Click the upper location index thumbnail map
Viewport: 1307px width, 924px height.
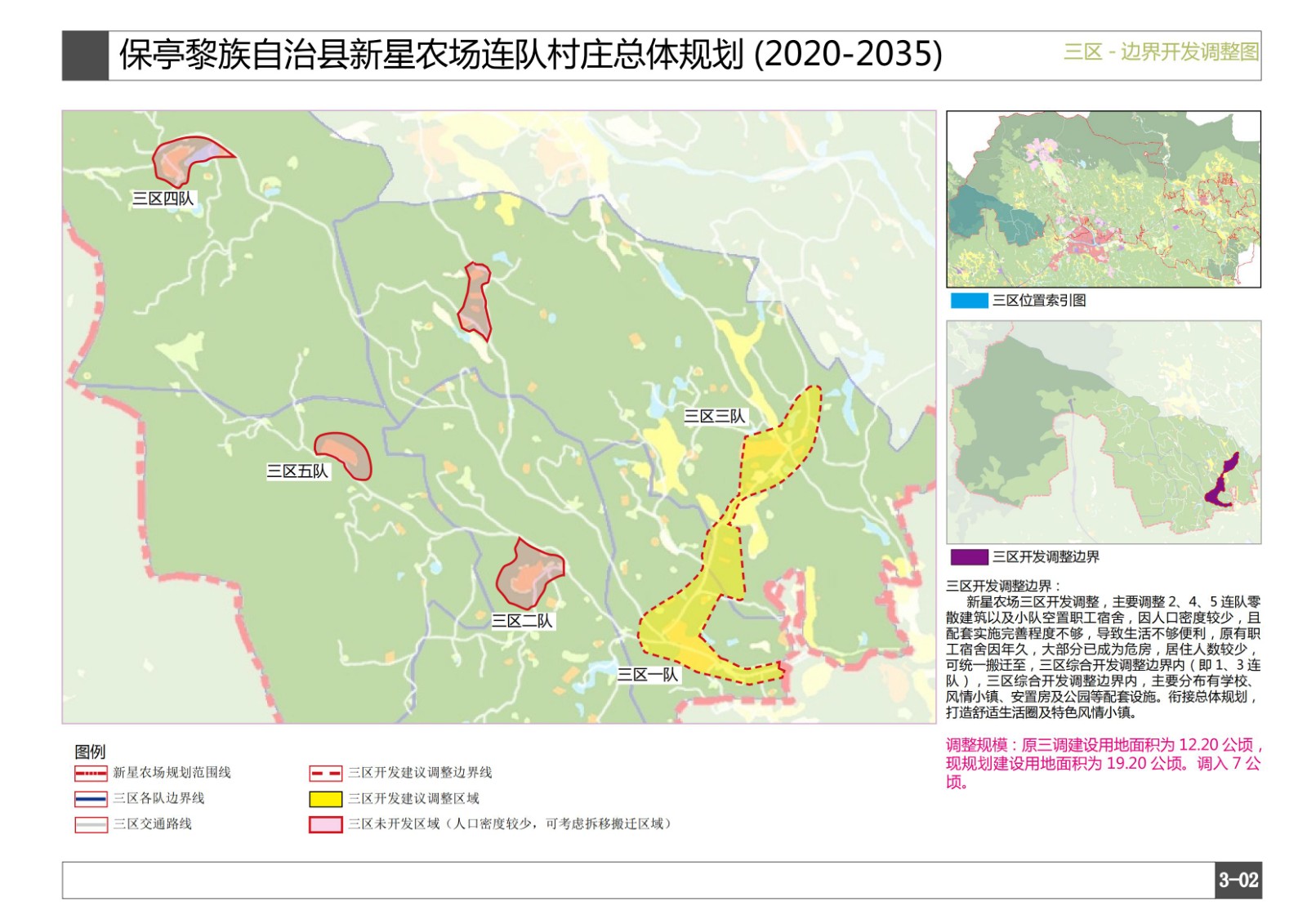coord(1104,199)
